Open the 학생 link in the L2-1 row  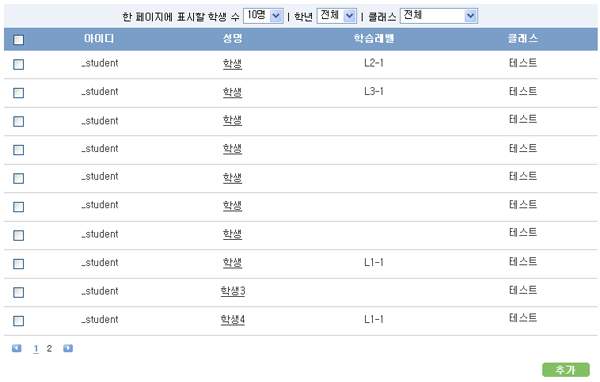[232, 64]
